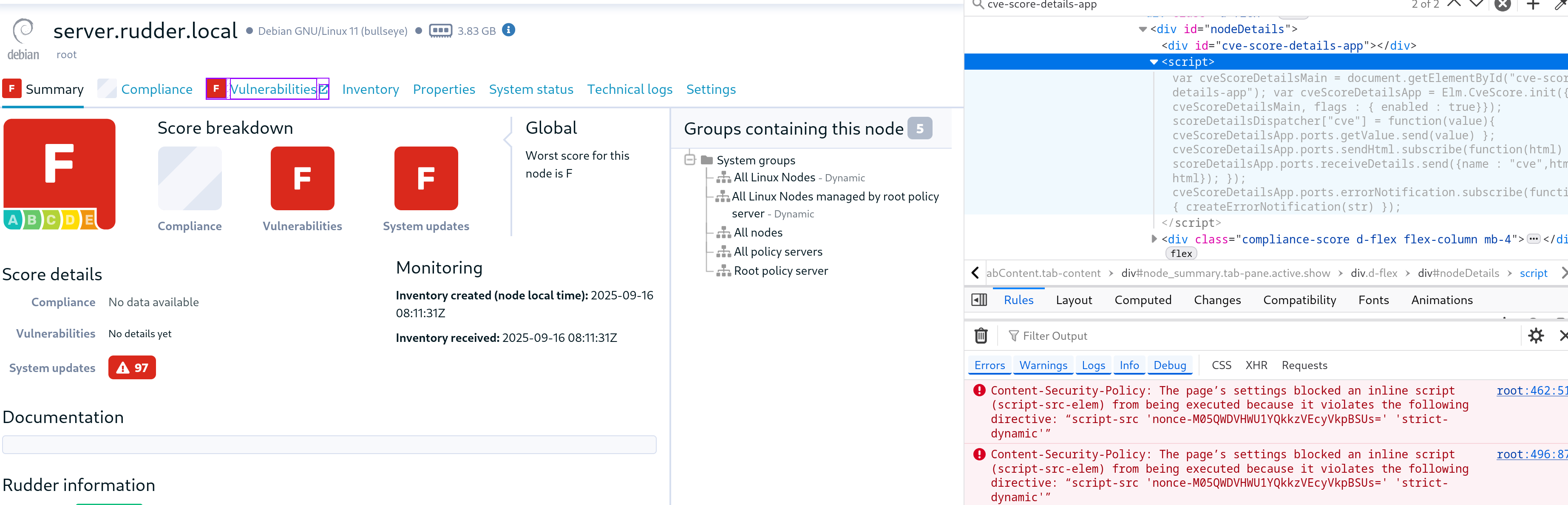Image resolution: width=1568 pixels, height=505 pixels.
Task: Click the group icon beside All policy servers
Action: tap(724, 251)
